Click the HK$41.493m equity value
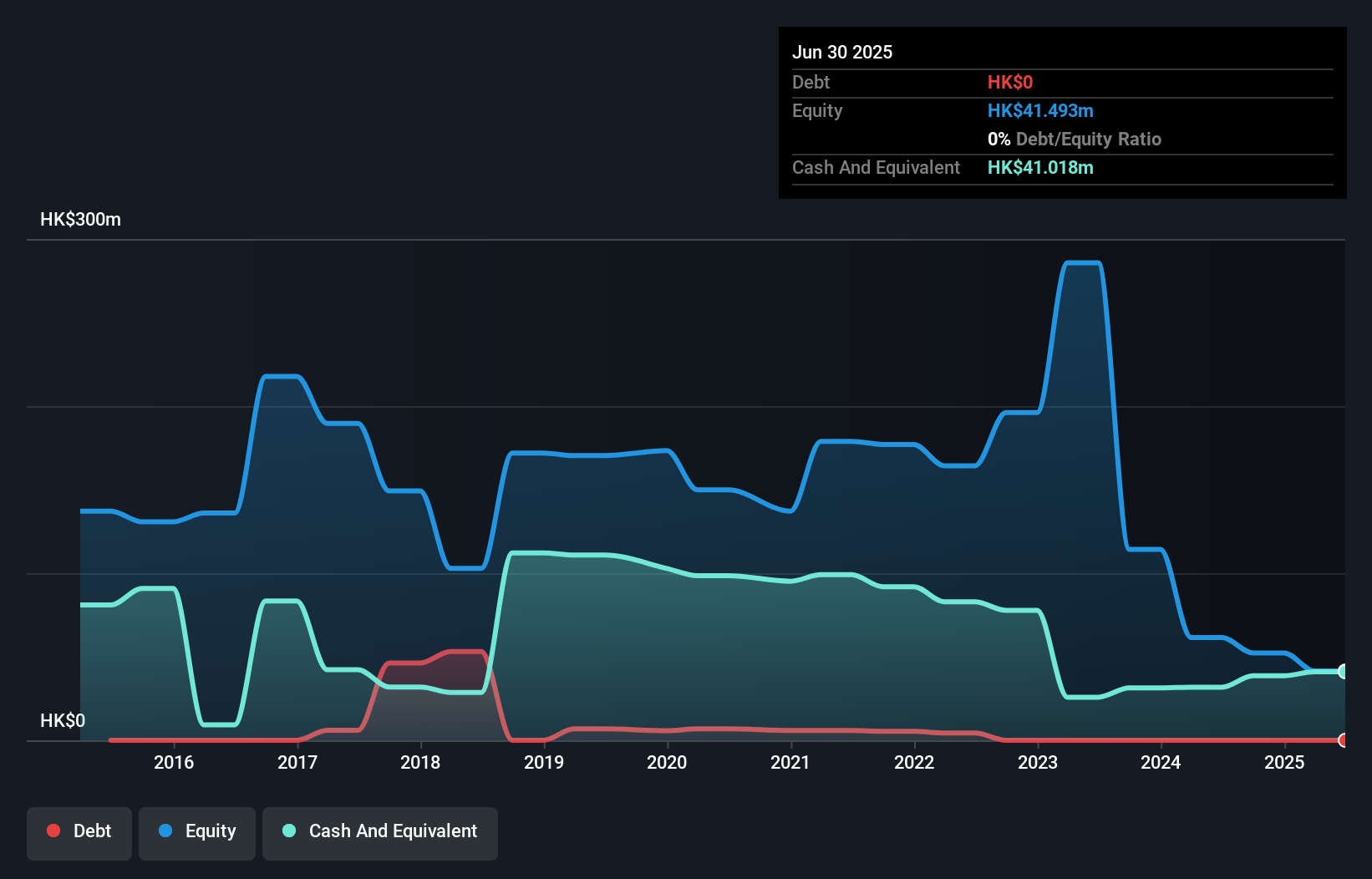This screenshot has width=1372, height=879. tap(1040, 110)
